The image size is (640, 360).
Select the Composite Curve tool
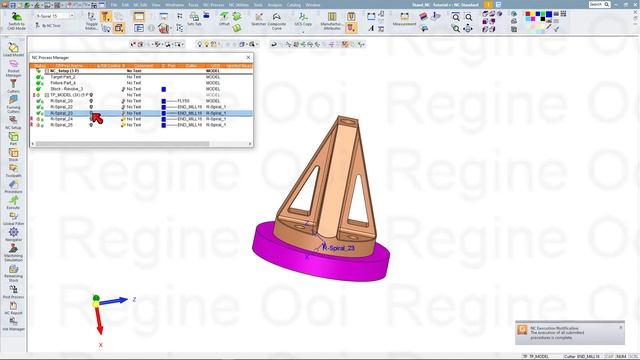pyautogui.click(x=277, y=21)
